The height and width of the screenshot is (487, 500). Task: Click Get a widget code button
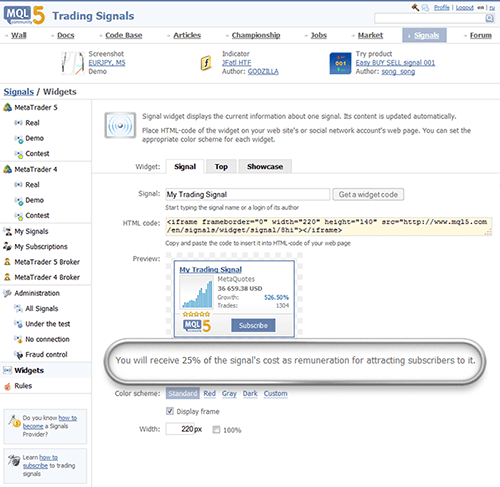[368, 194]
